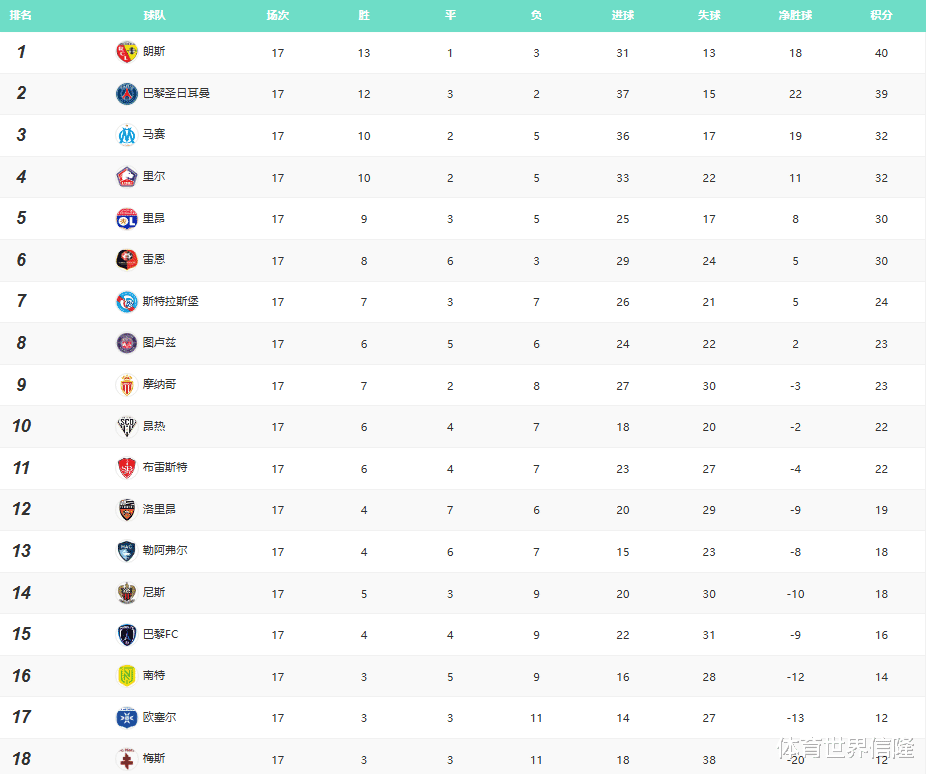Image resolution: width=926 pixels, height=774 pixels.
Task: Select the 净胜球 goal difference header
Action: (795, 16)
